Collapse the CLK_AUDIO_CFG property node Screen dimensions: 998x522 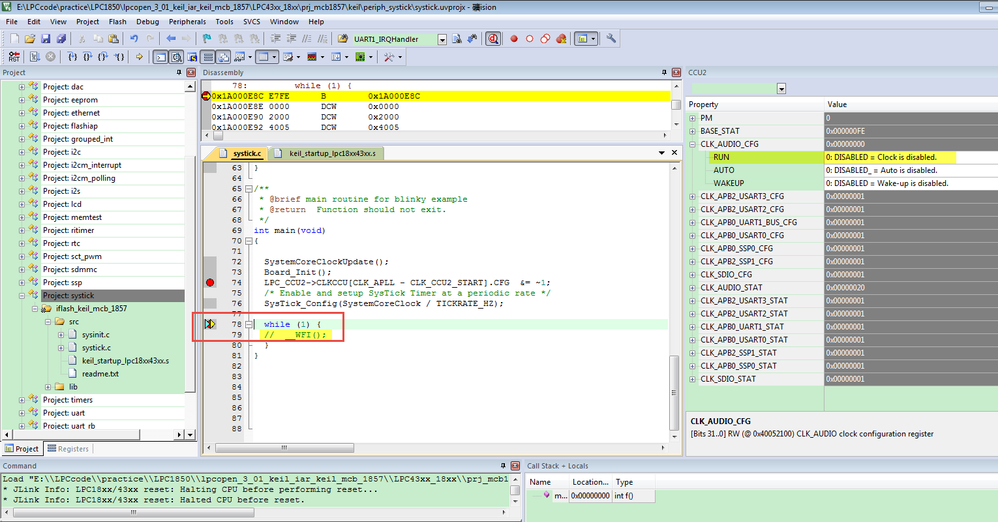pyautogui.click(x=692, y=144)
